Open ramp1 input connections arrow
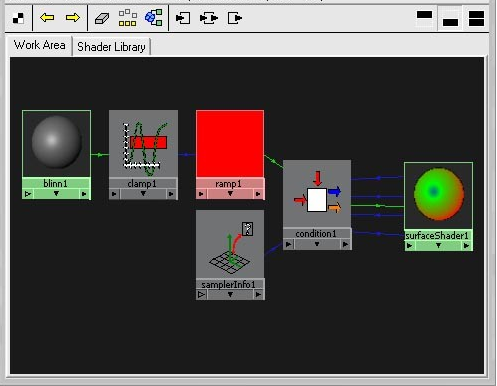 point(201,194)
